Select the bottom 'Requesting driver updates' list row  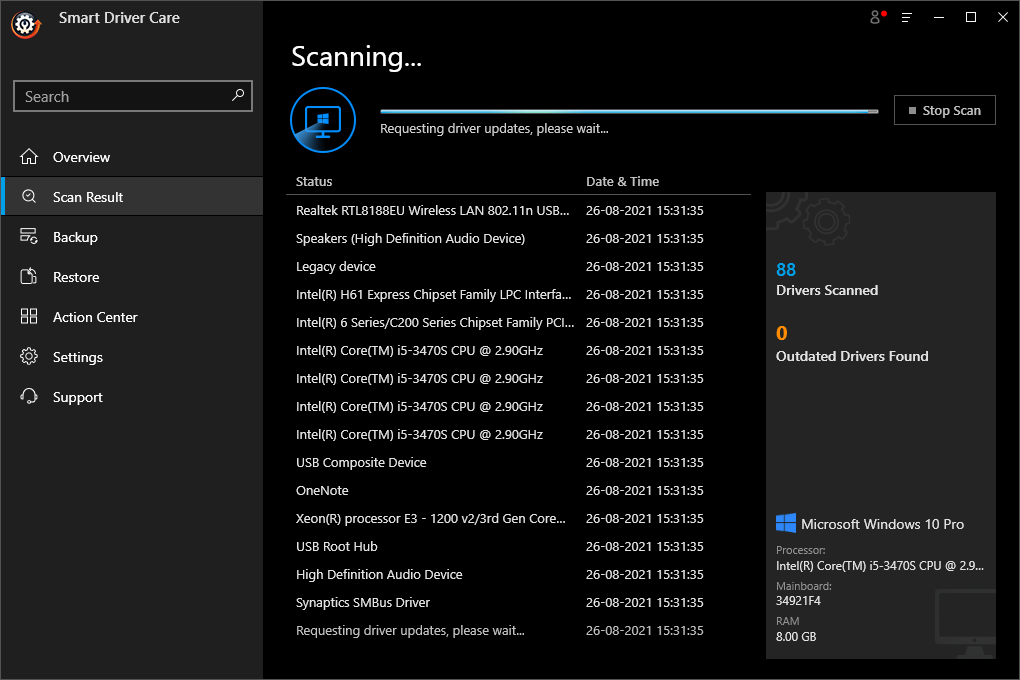(518, 630)
